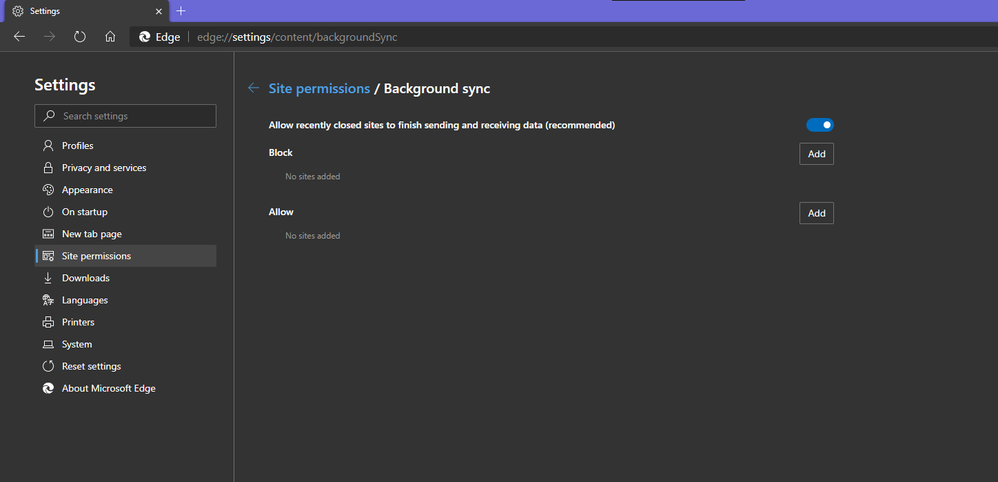998x482 pixels.
Task: Open Downloads settings
Action: [125, 278]
